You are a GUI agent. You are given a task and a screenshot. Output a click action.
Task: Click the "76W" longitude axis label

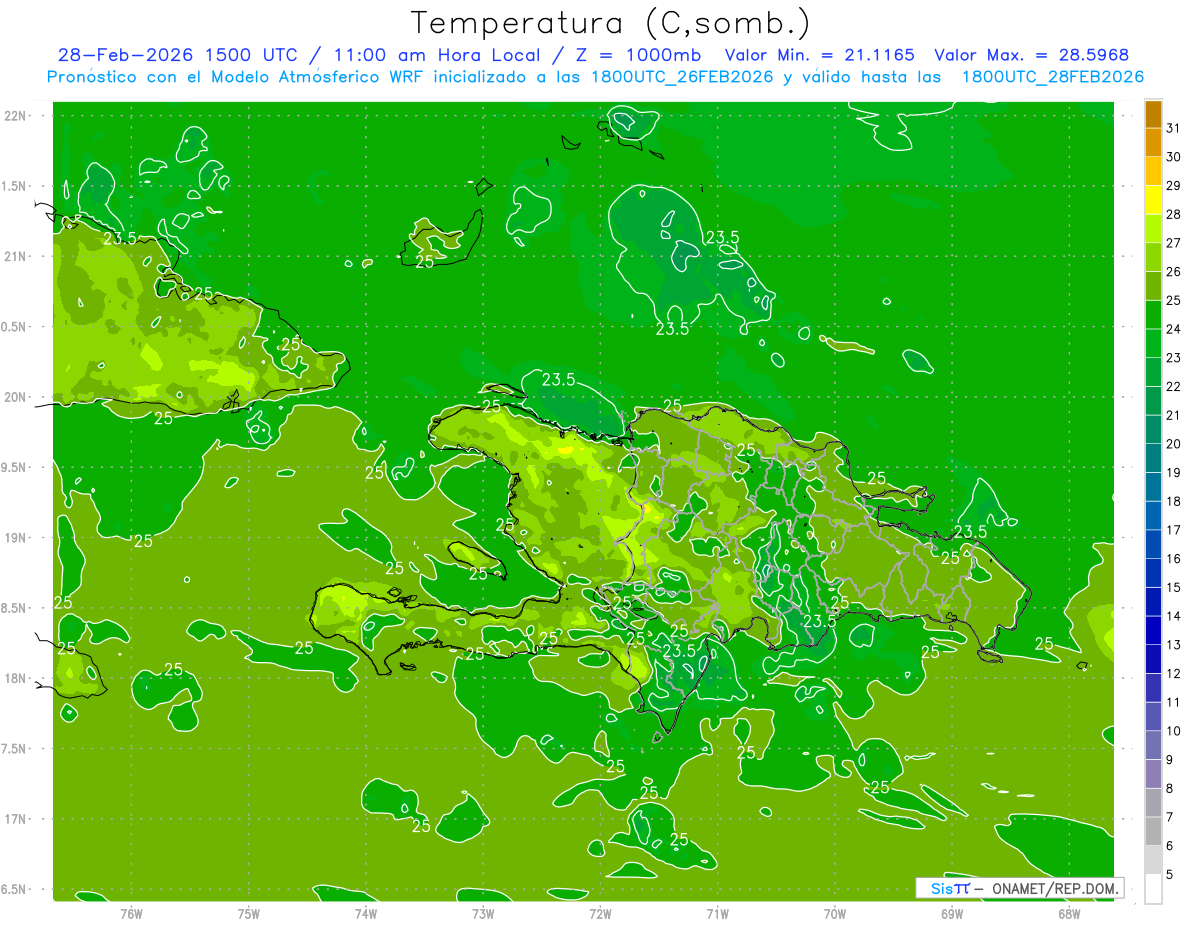(x=131, y=913)
